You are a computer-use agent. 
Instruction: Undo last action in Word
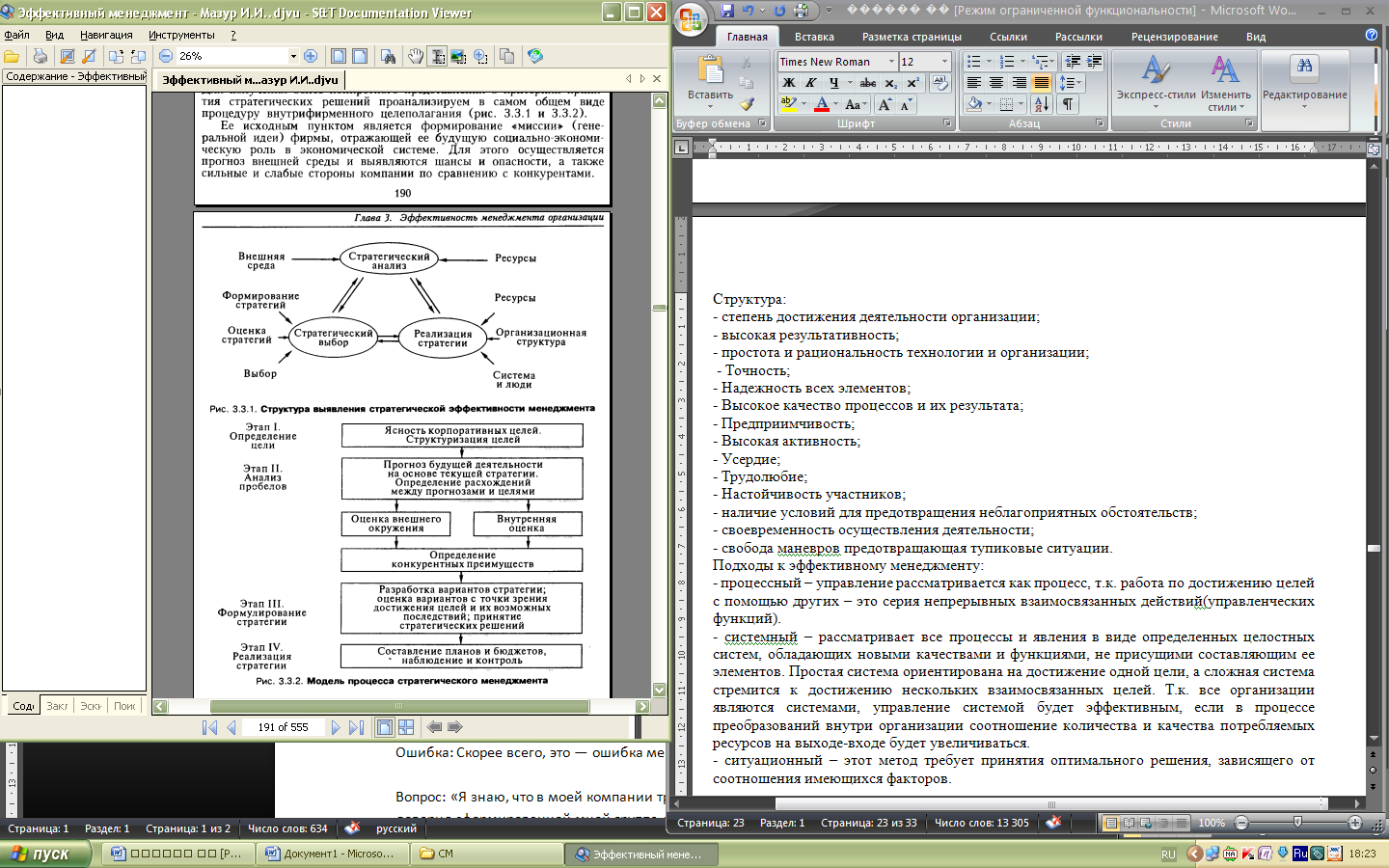coord(749,11)
